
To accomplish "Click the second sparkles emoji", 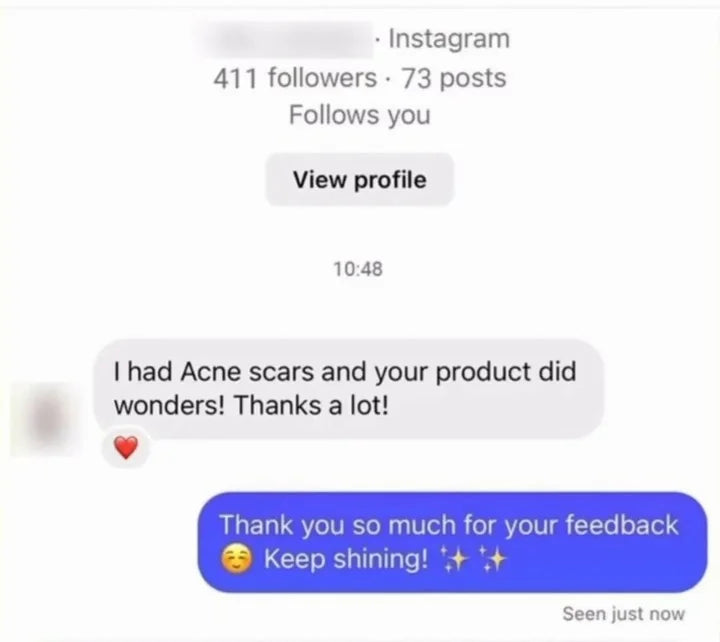I will tap(492, 560).
